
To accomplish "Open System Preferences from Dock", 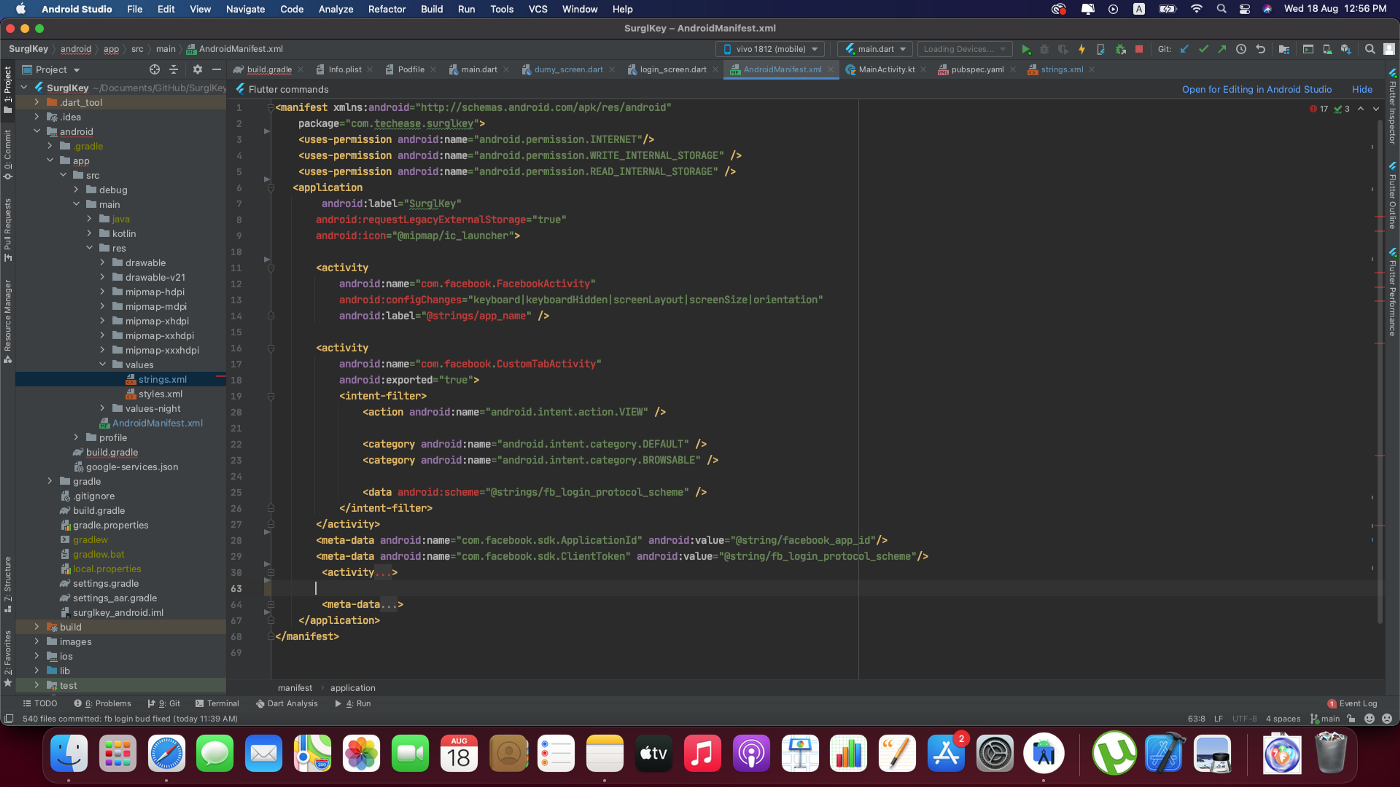I will pyautogui.click(x=995, y=753).
